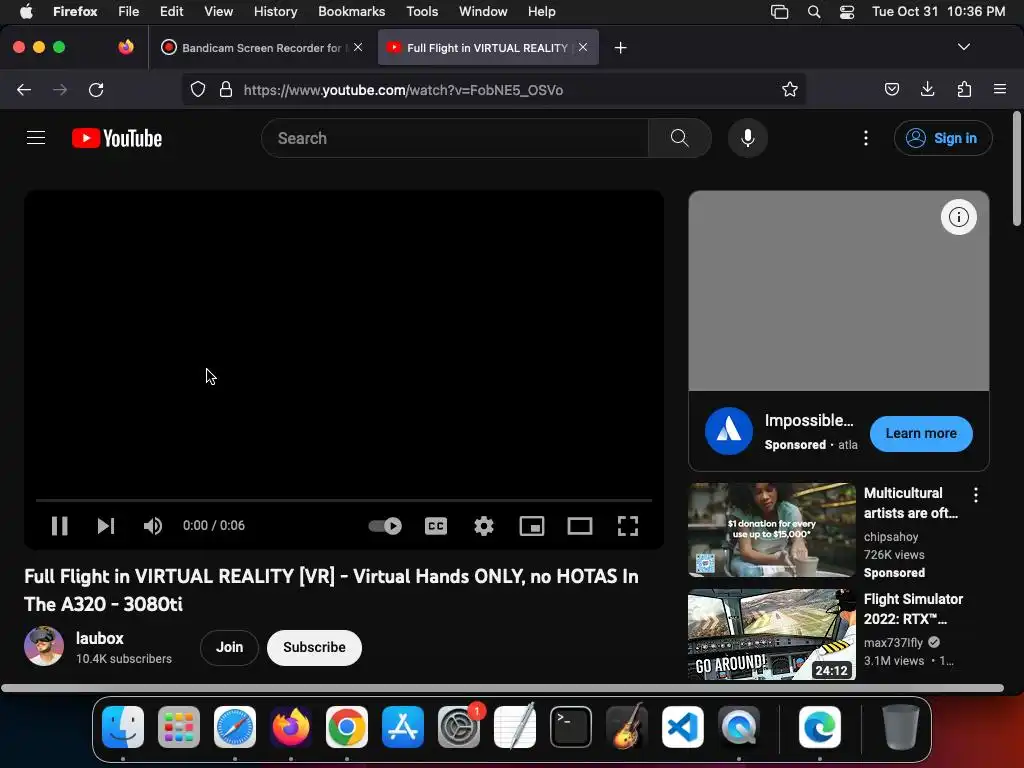Open Flight Simulator 2022 video thumbnail

coord(771,635)
